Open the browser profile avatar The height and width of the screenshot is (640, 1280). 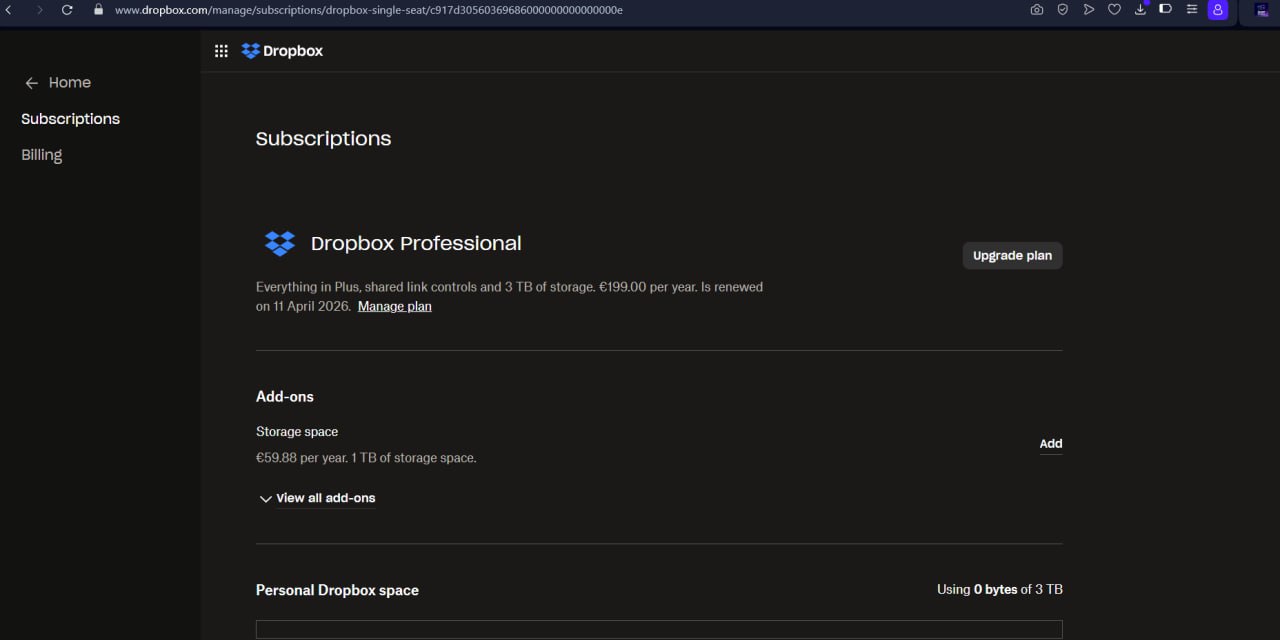pyautogui.click(x=1217, y=10)
